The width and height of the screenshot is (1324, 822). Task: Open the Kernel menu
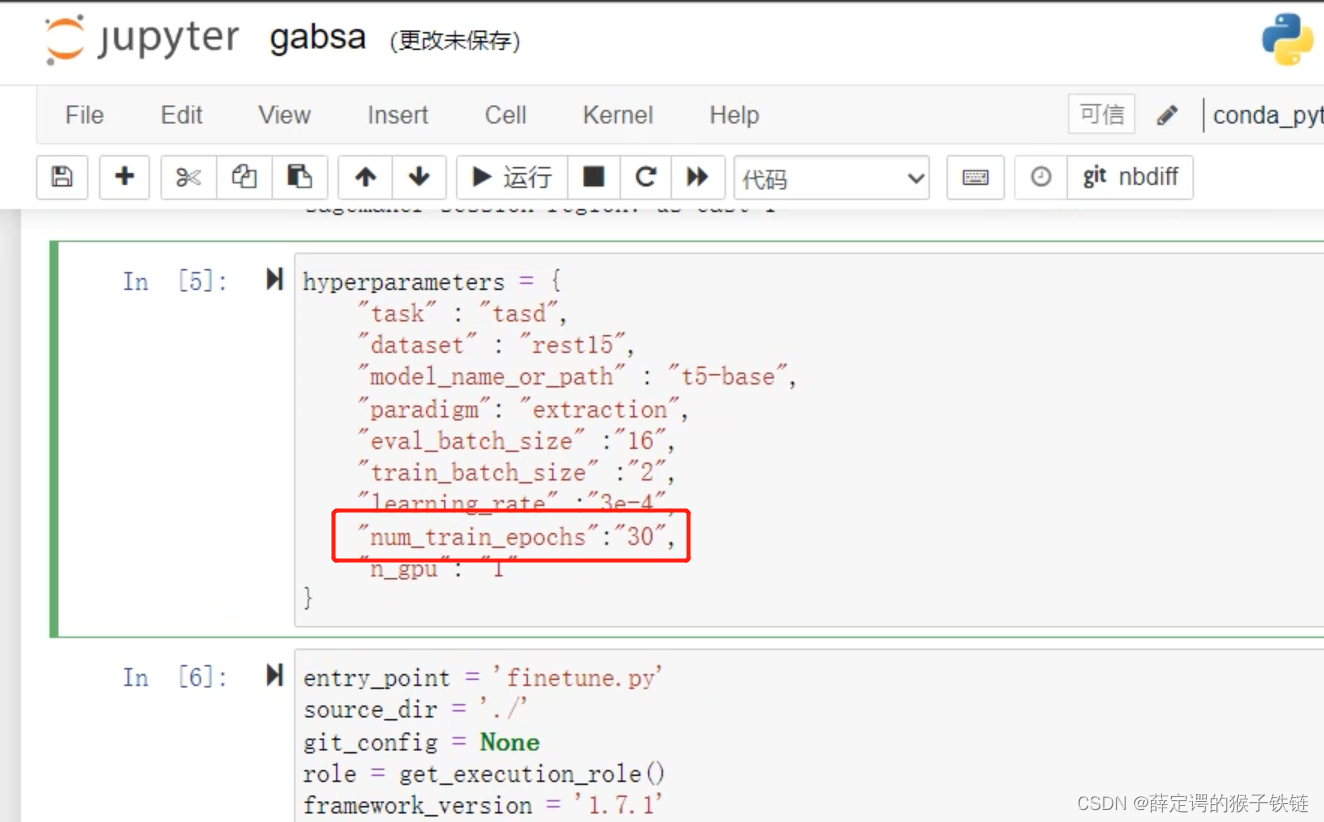(x=618, y=115)
